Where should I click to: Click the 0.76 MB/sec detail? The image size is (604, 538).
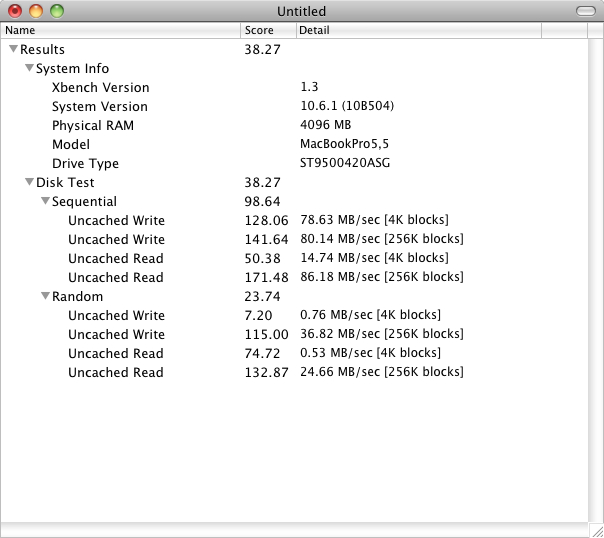pos(371,315)
